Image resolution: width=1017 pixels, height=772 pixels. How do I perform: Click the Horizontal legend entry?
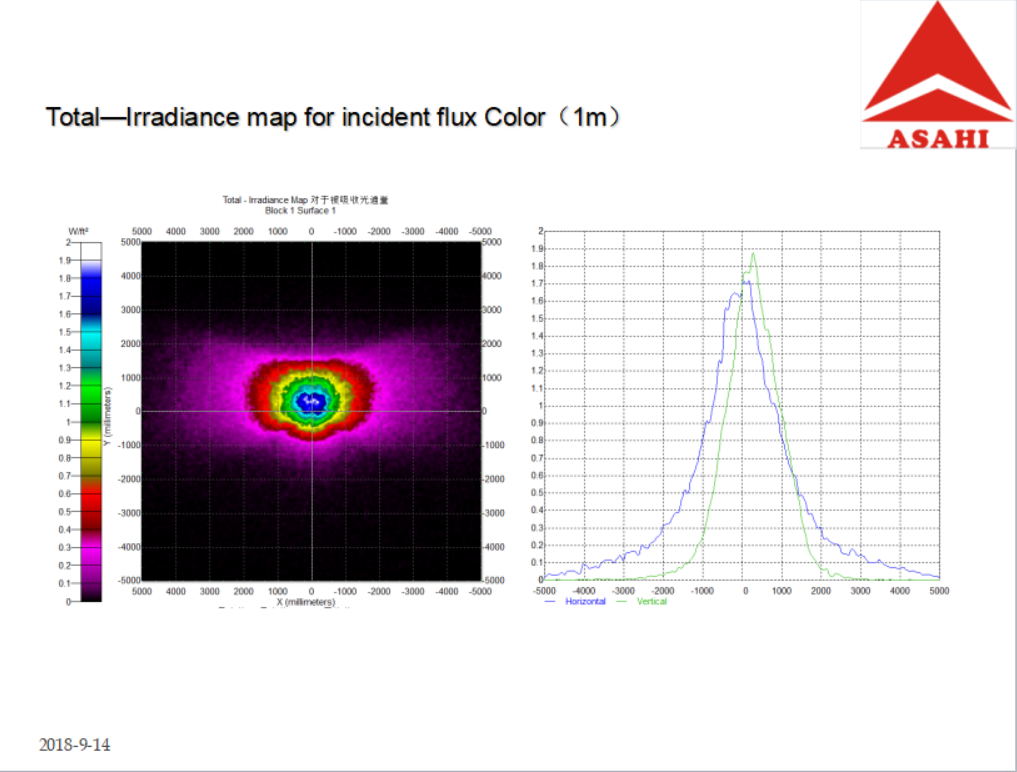click(584, 601)
